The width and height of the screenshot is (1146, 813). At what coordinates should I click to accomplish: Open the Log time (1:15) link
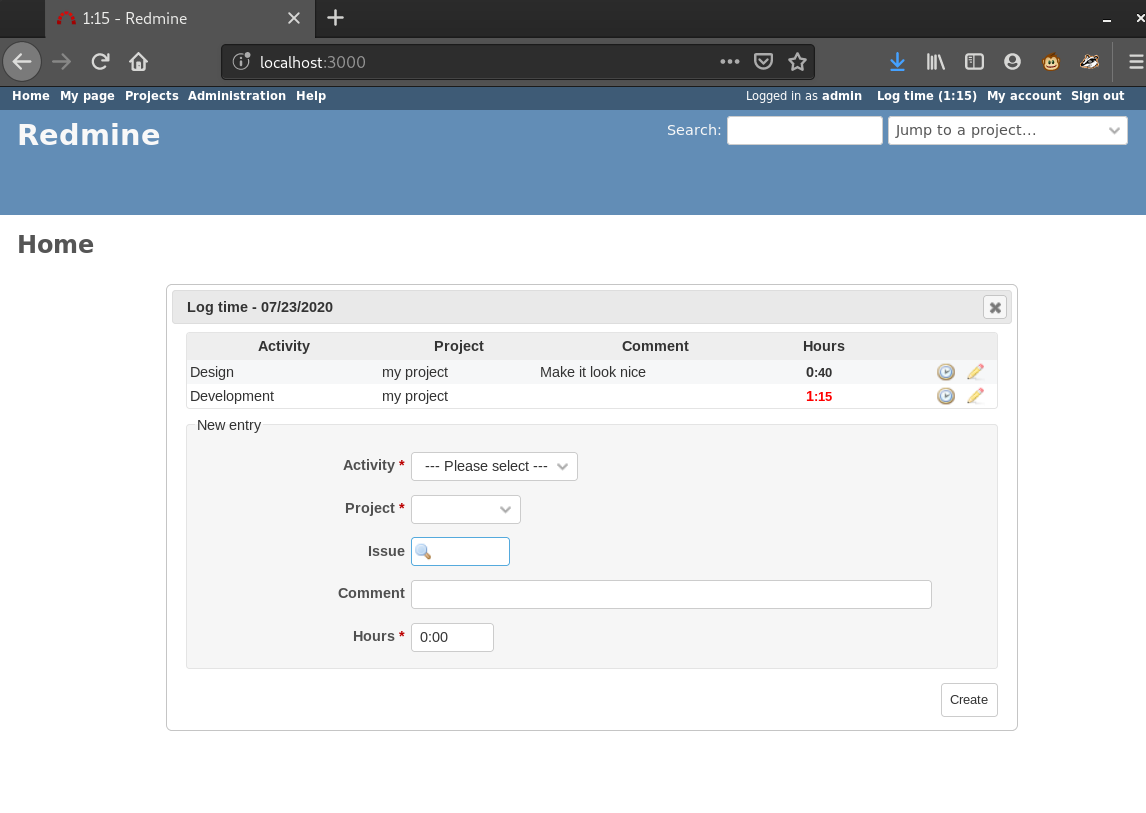[x=926, y=96]
